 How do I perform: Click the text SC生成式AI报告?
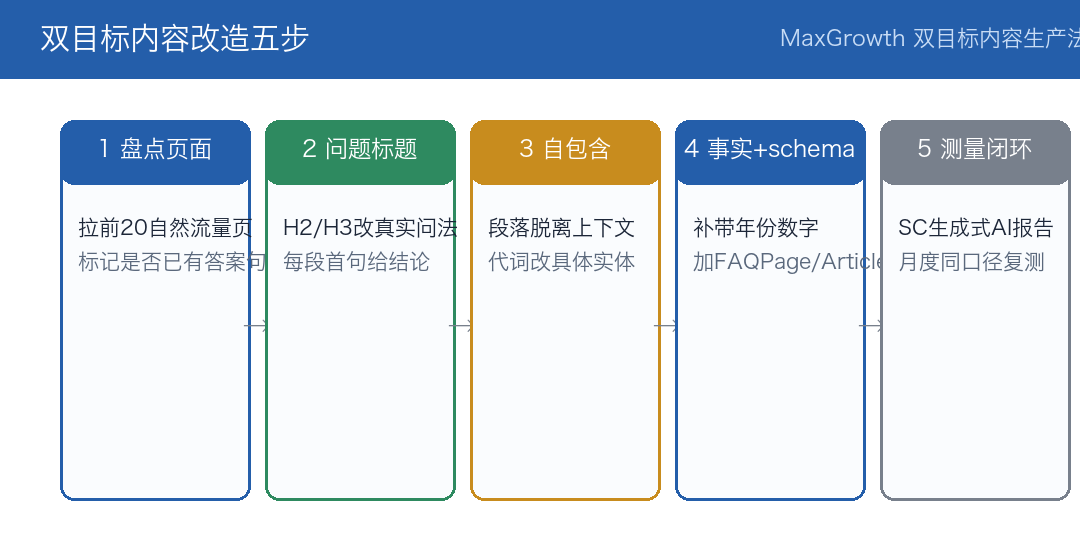[x=976, y=228]
